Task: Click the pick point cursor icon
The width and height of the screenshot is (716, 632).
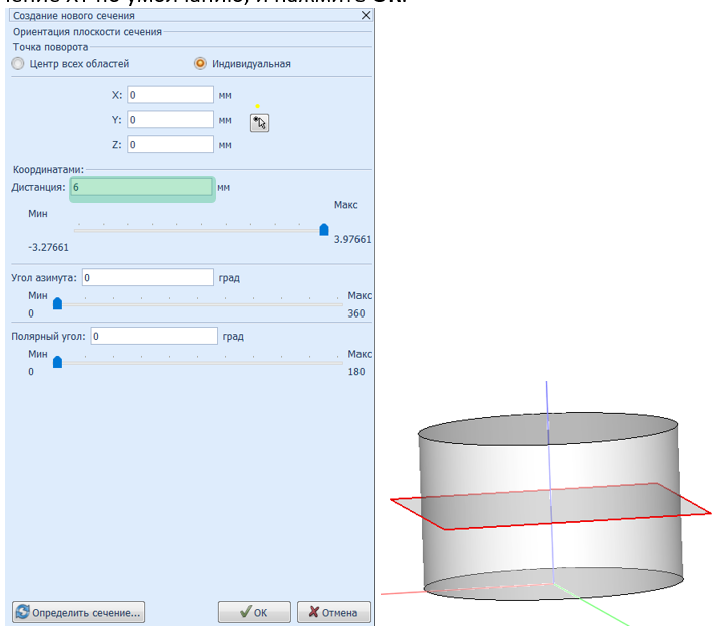Action: (x=259, y=122)
